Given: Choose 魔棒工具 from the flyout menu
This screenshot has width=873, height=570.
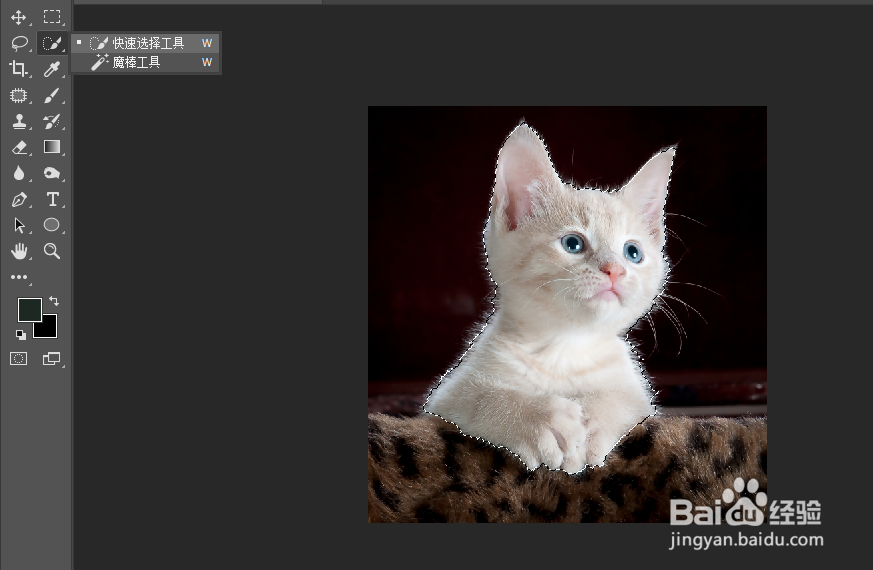Looking at the screenshot, I should (x=146, y=62).
